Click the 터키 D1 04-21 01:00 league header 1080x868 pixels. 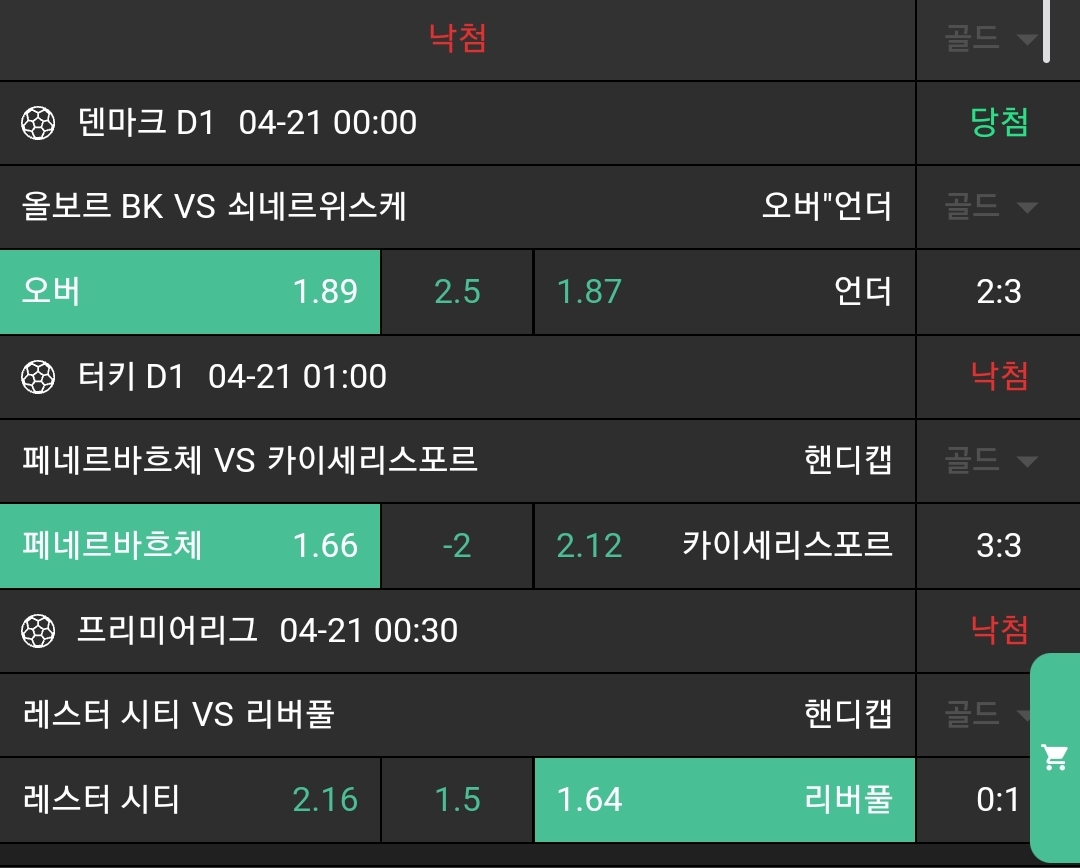(232, 377)
